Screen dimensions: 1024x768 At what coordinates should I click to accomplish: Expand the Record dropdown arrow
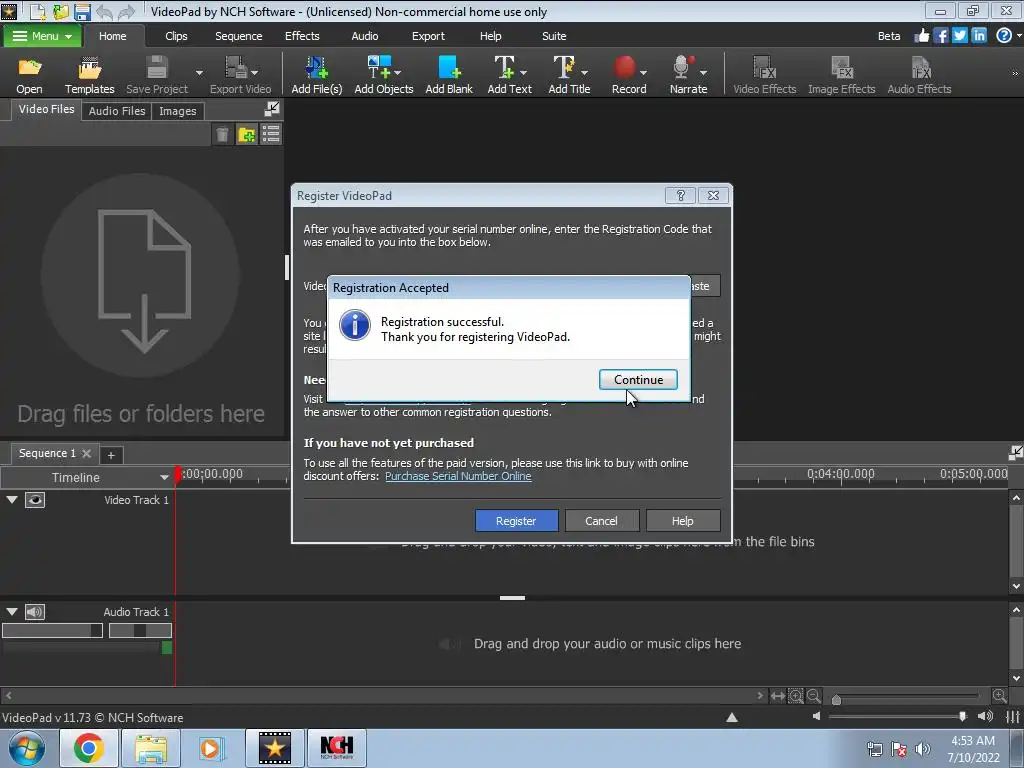643,72
